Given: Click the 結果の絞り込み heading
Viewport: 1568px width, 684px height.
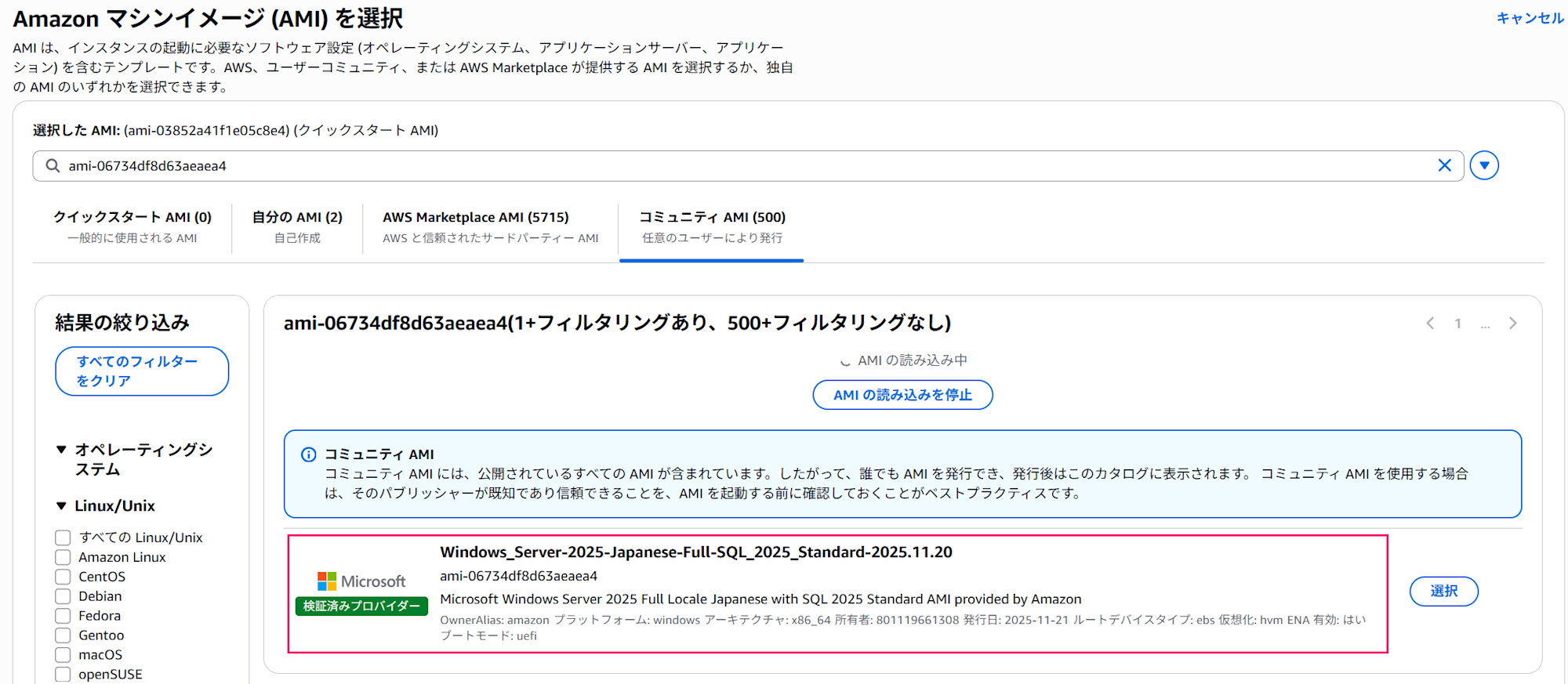Looking at the screenshot, I should [122, 323].
